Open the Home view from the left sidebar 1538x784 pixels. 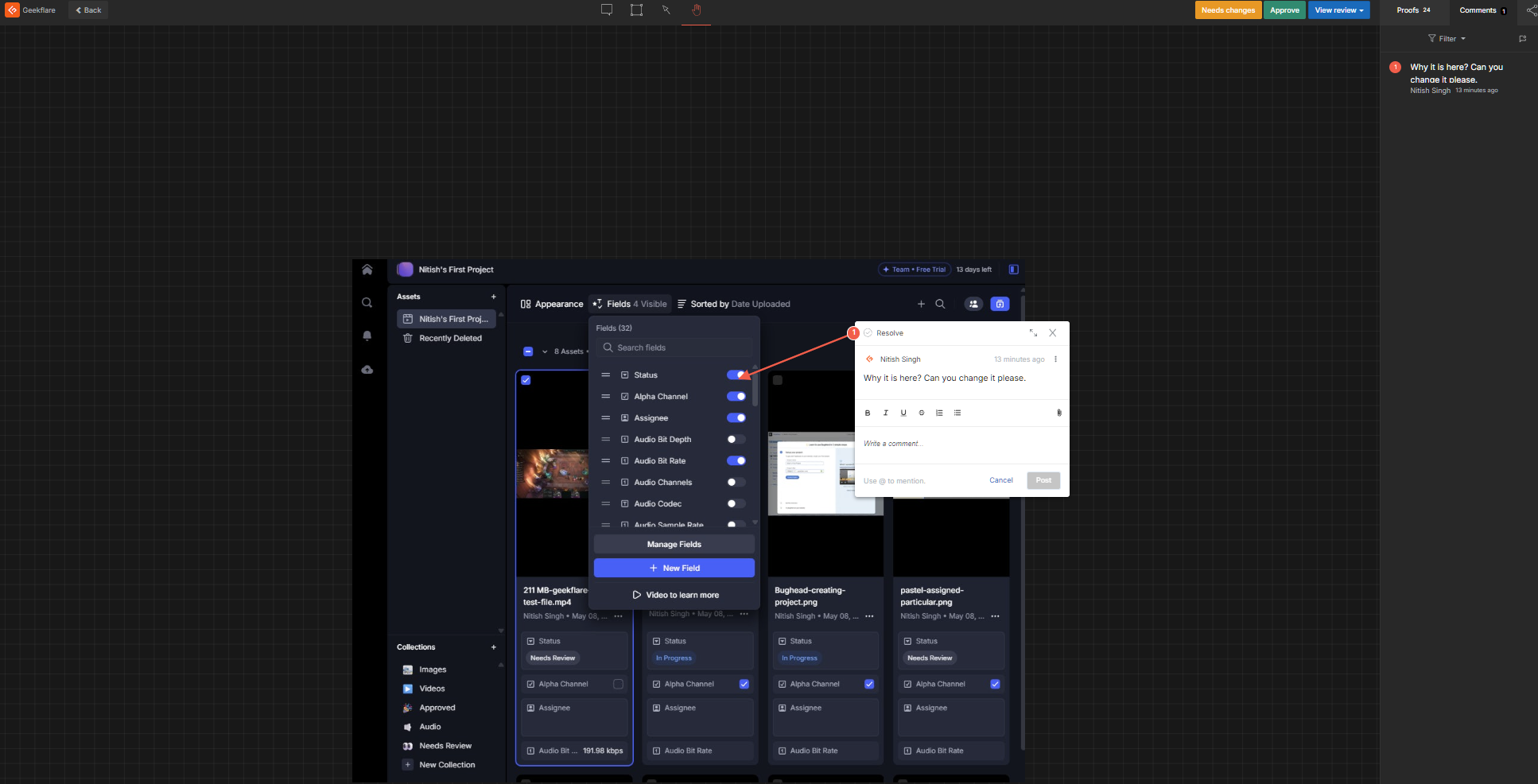(x=367, y=270)
